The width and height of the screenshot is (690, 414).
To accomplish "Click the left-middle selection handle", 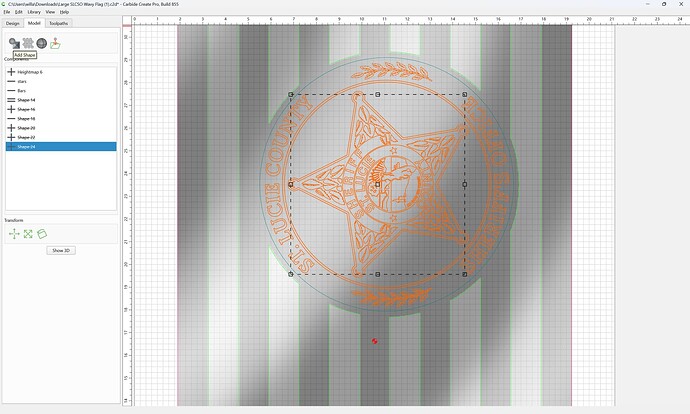I will 290,184.
